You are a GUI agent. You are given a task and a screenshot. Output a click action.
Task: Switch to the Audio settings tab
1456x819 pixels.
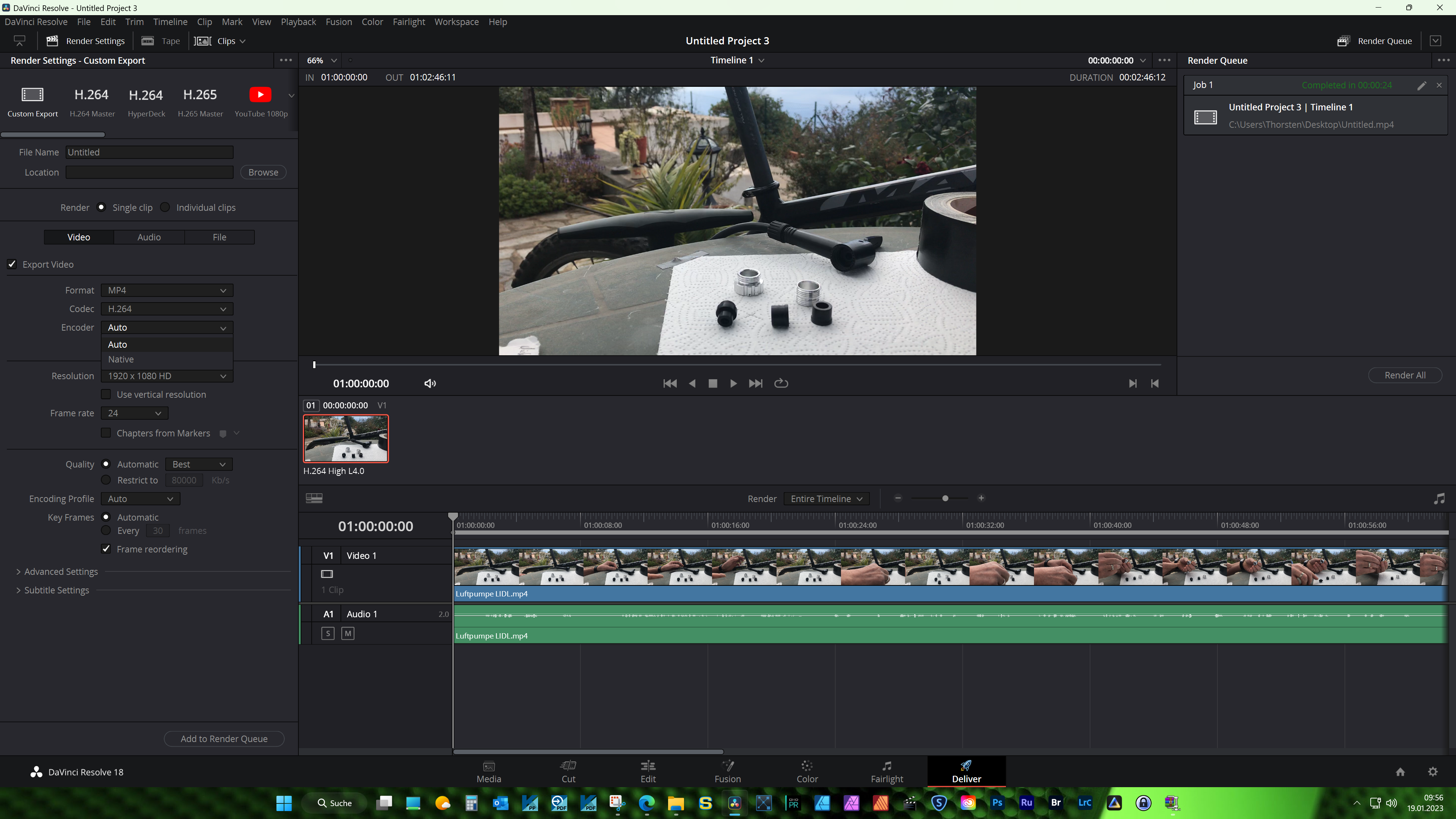point(149,237)
